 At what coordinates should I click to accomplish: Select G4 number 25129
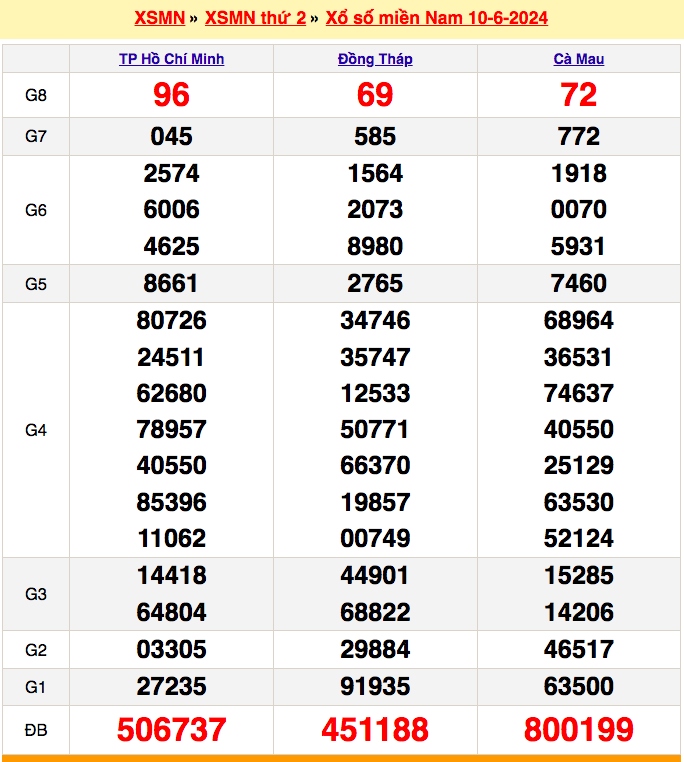coord(579,466)
